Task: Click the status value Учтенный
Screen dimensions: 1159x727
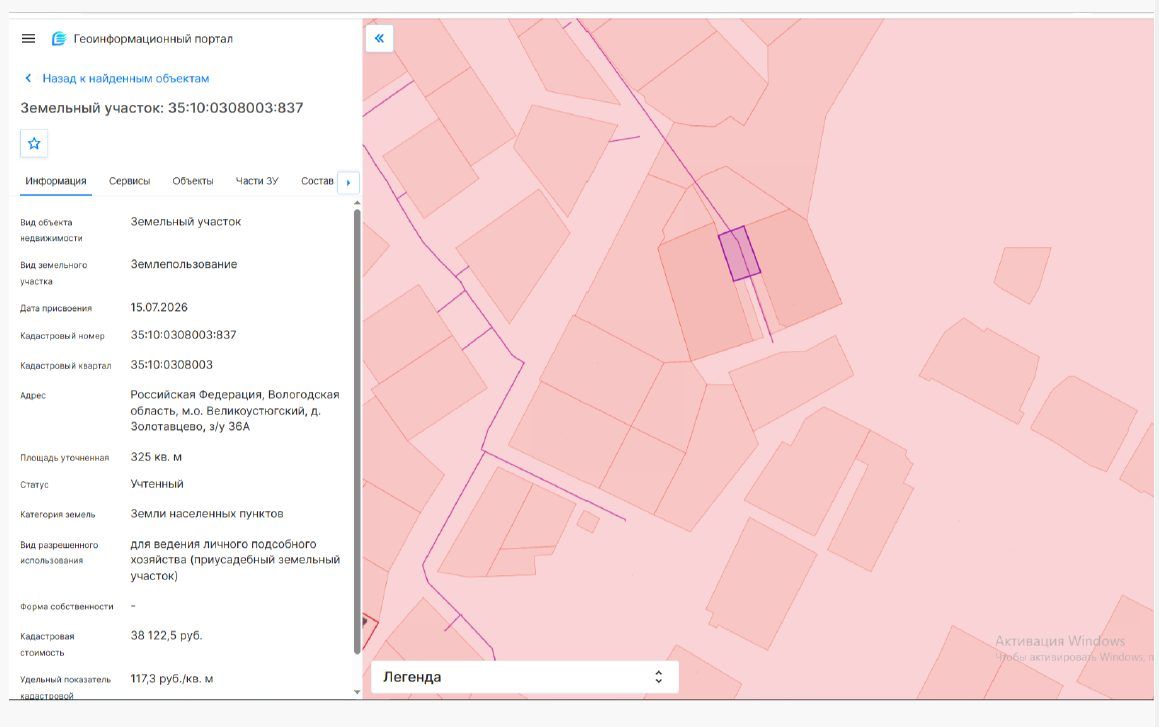Action: tap(157, 484)
